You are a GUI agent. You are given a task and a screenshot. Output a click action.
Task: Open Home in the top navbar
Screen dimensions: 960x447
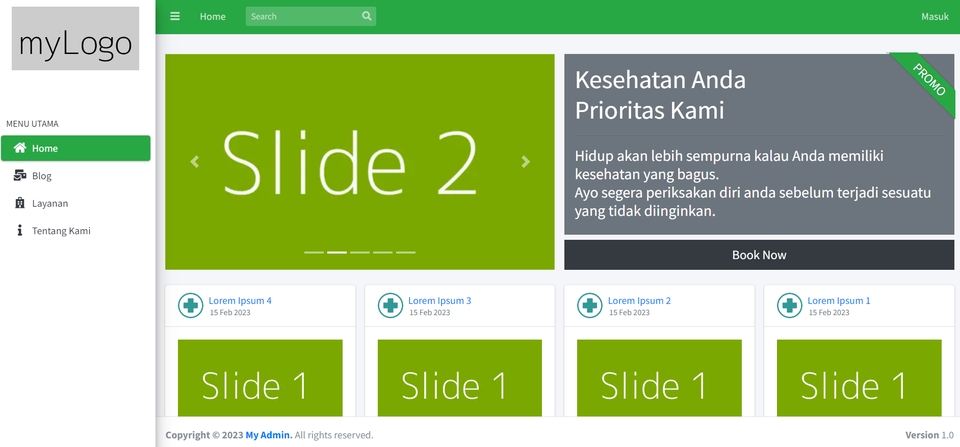click(x=212, y=17)
